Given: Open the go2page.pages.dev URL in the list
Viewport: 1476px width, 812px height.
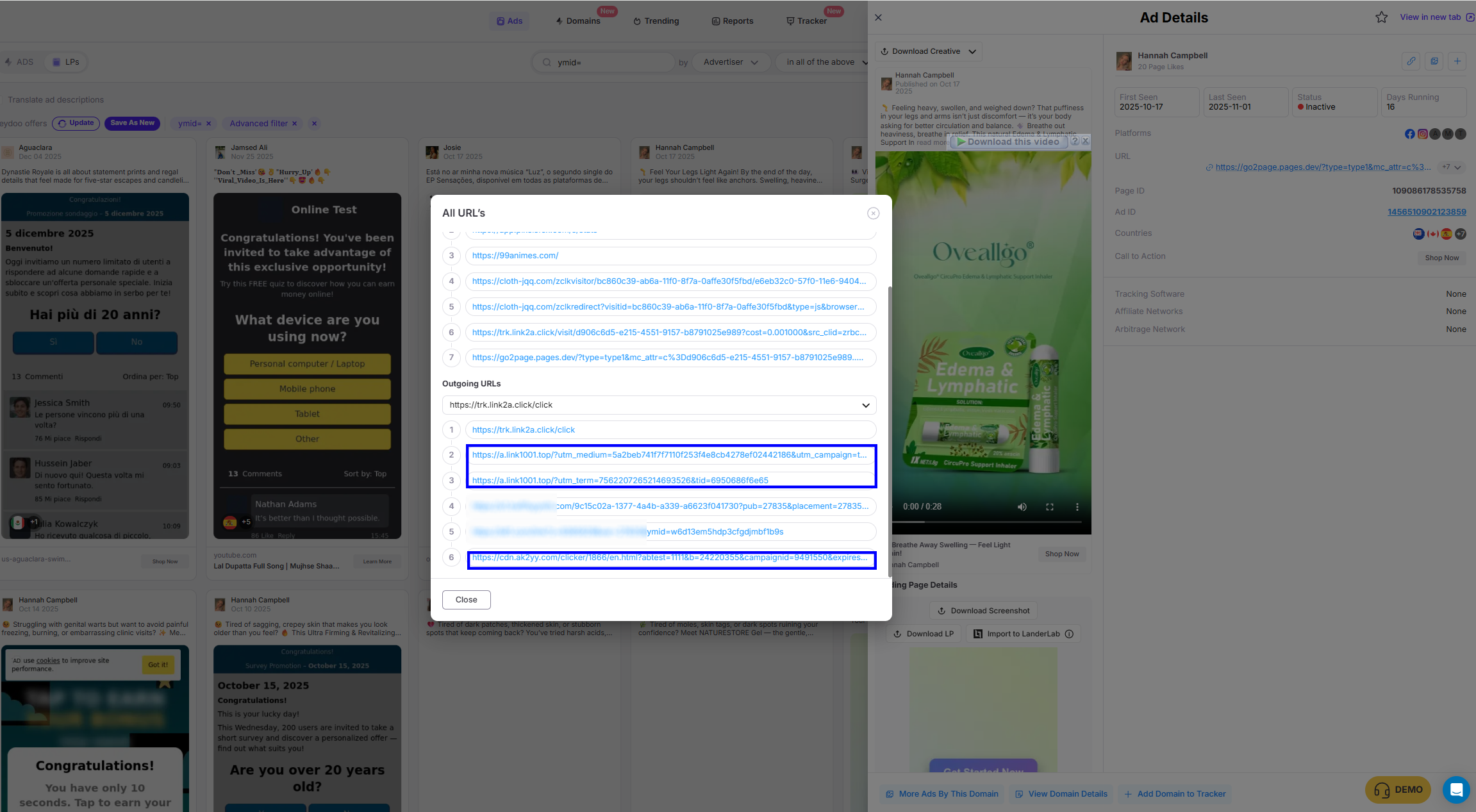Looking at the screenshot, I should [670, 358].
